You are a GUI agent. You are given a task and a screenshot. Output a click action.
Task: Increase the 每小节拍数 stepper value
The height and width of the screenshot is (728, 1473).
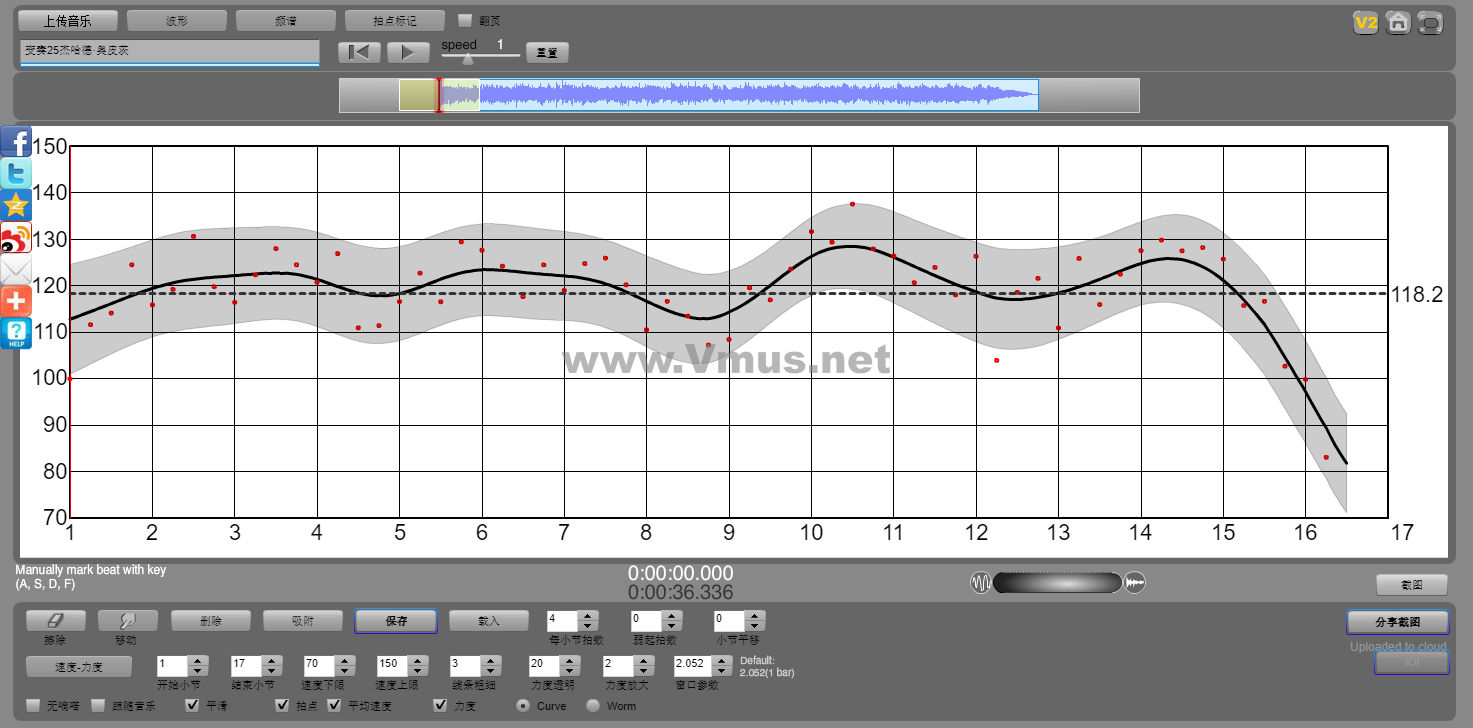click(x=588, y=616)
